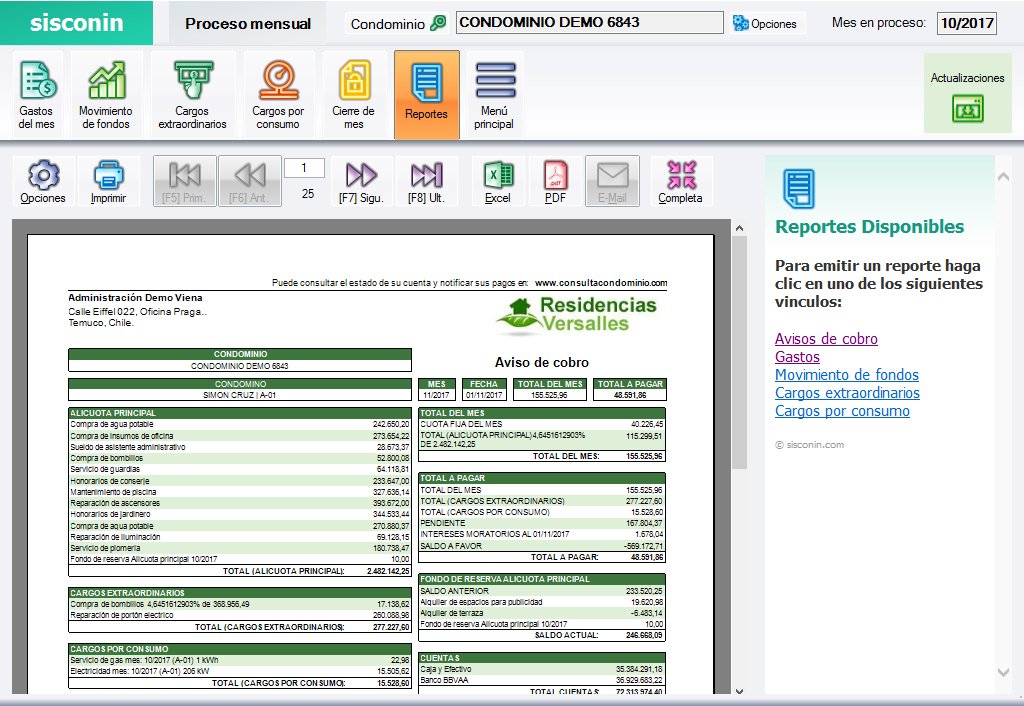Click 'Reparación de portón eléctrico' row
Screen dimensions: 1024x706
240,615
